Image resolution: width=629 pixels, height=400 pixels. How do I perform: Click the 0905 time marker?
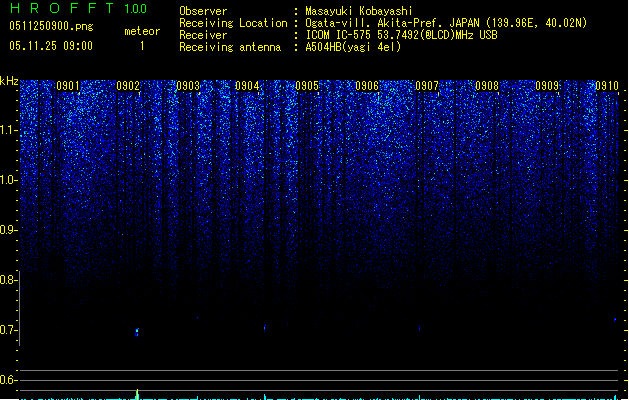307,85
